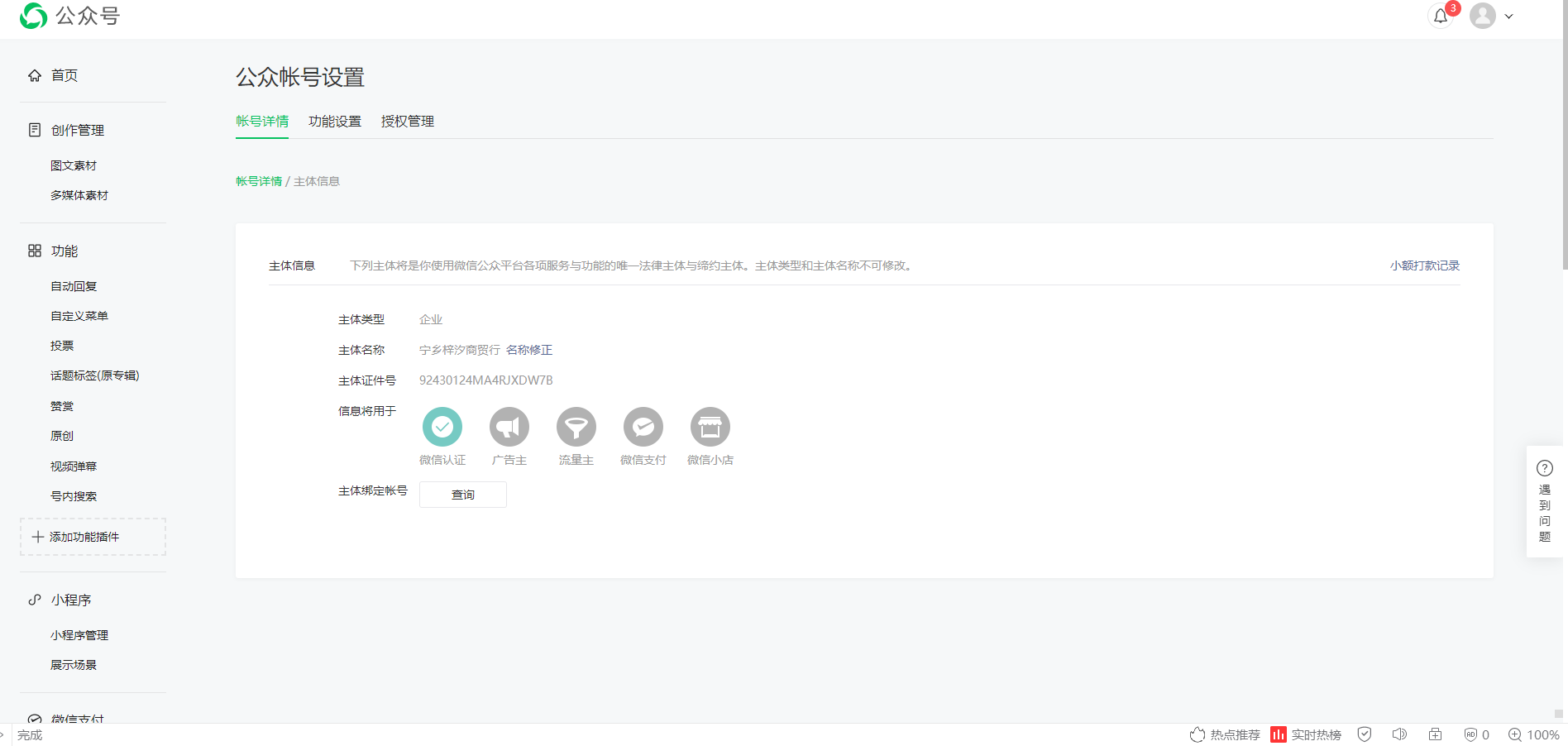Click the subject type value 企业
Viewport: 1568px width, 746px height.
tap(431, 319)
